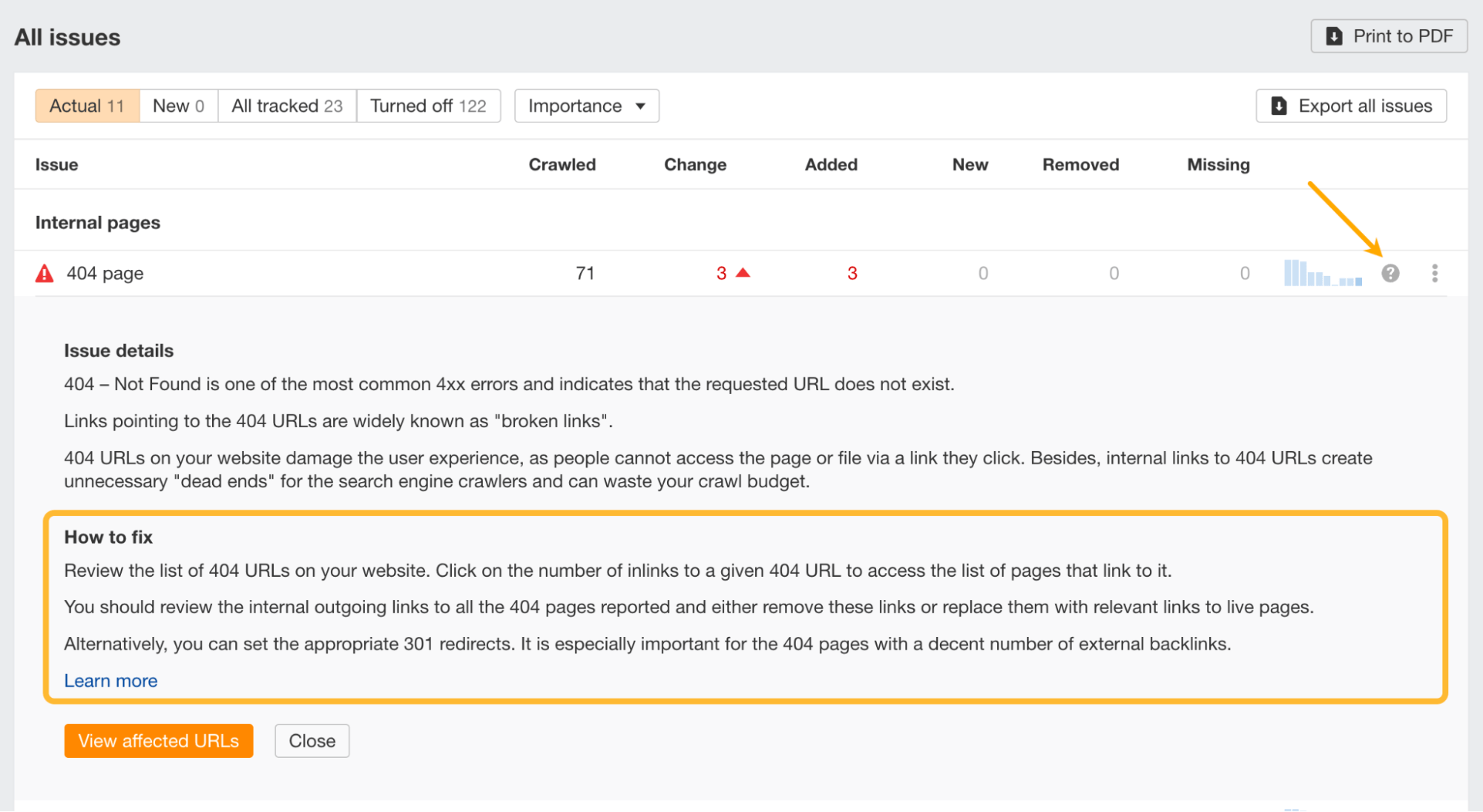The height and width of the screenshot is (812, 1483).
Task: Click the View affected URLs button
Action: [158, 740]
